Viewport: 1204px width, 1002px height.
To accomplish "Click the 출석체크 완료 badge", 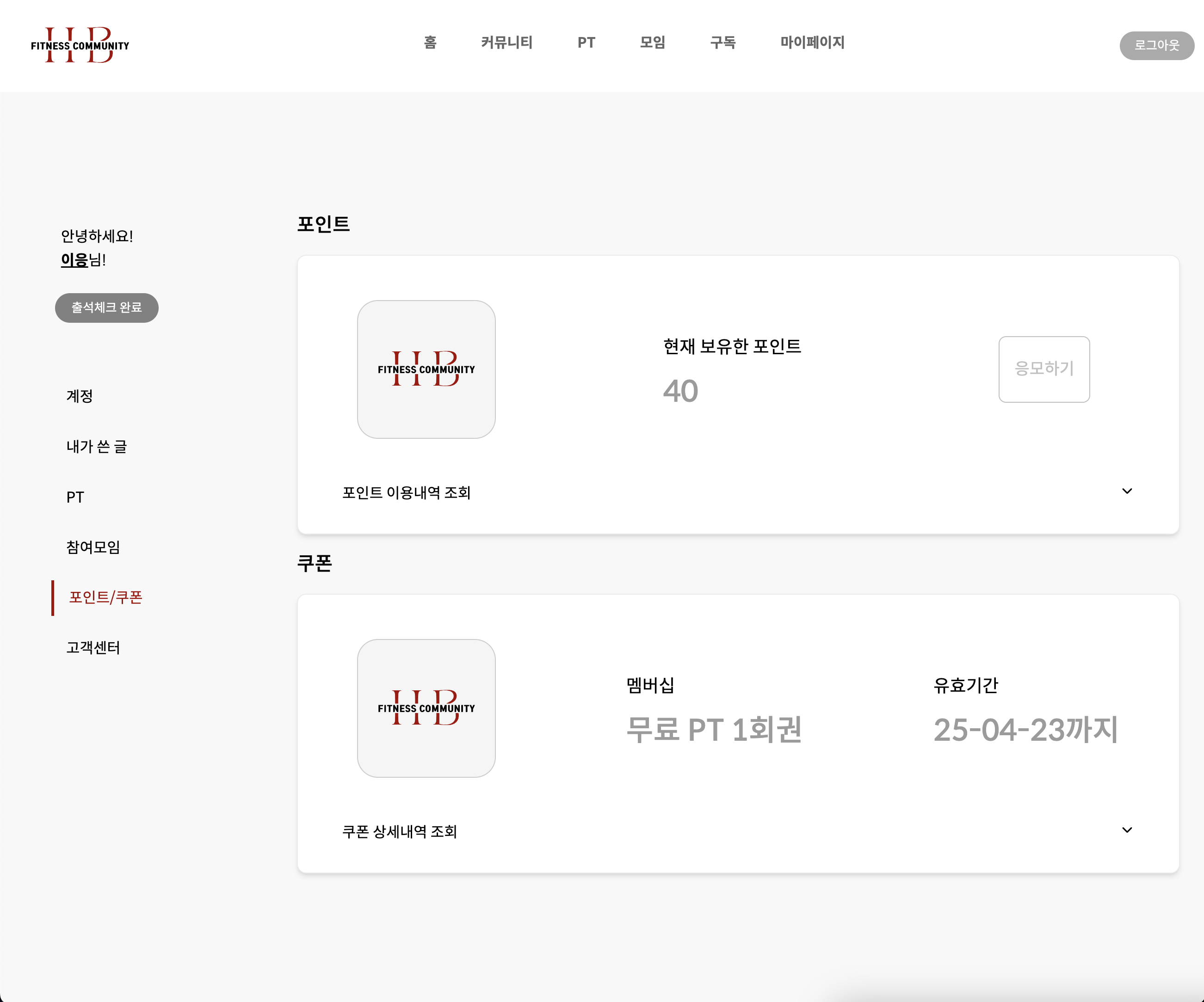I will 107,308.
